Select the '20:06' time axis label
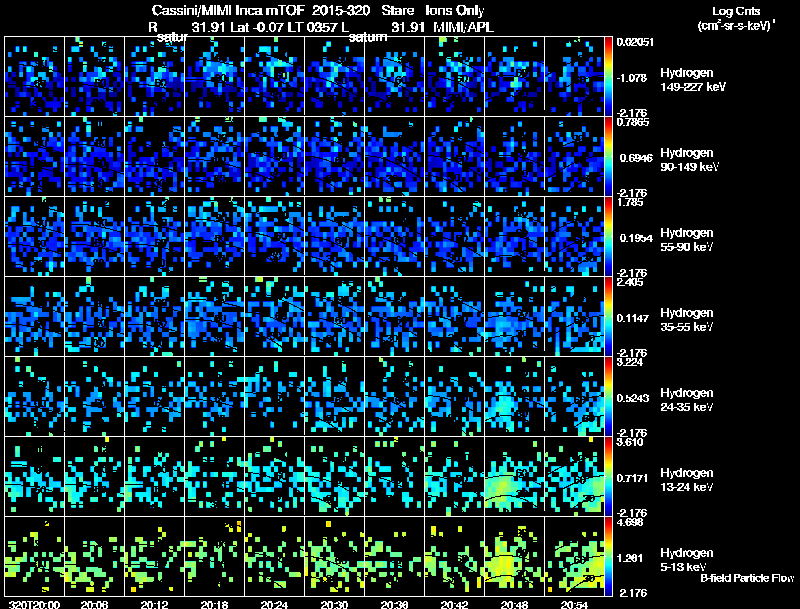The image size is (800, 609). tap(94, 604)
